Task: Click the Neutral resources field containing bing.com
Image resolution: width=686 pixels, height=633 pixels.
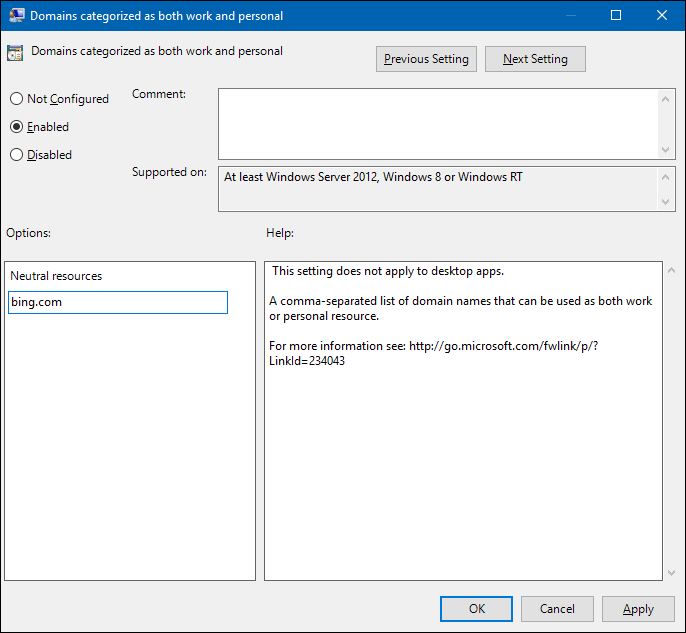Action: (118, 302)
